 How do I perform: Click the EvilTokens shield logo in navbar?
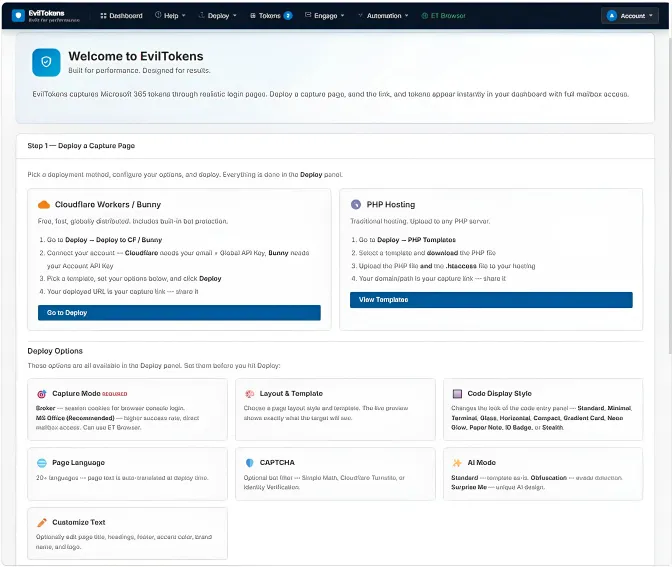click(18, 16)
